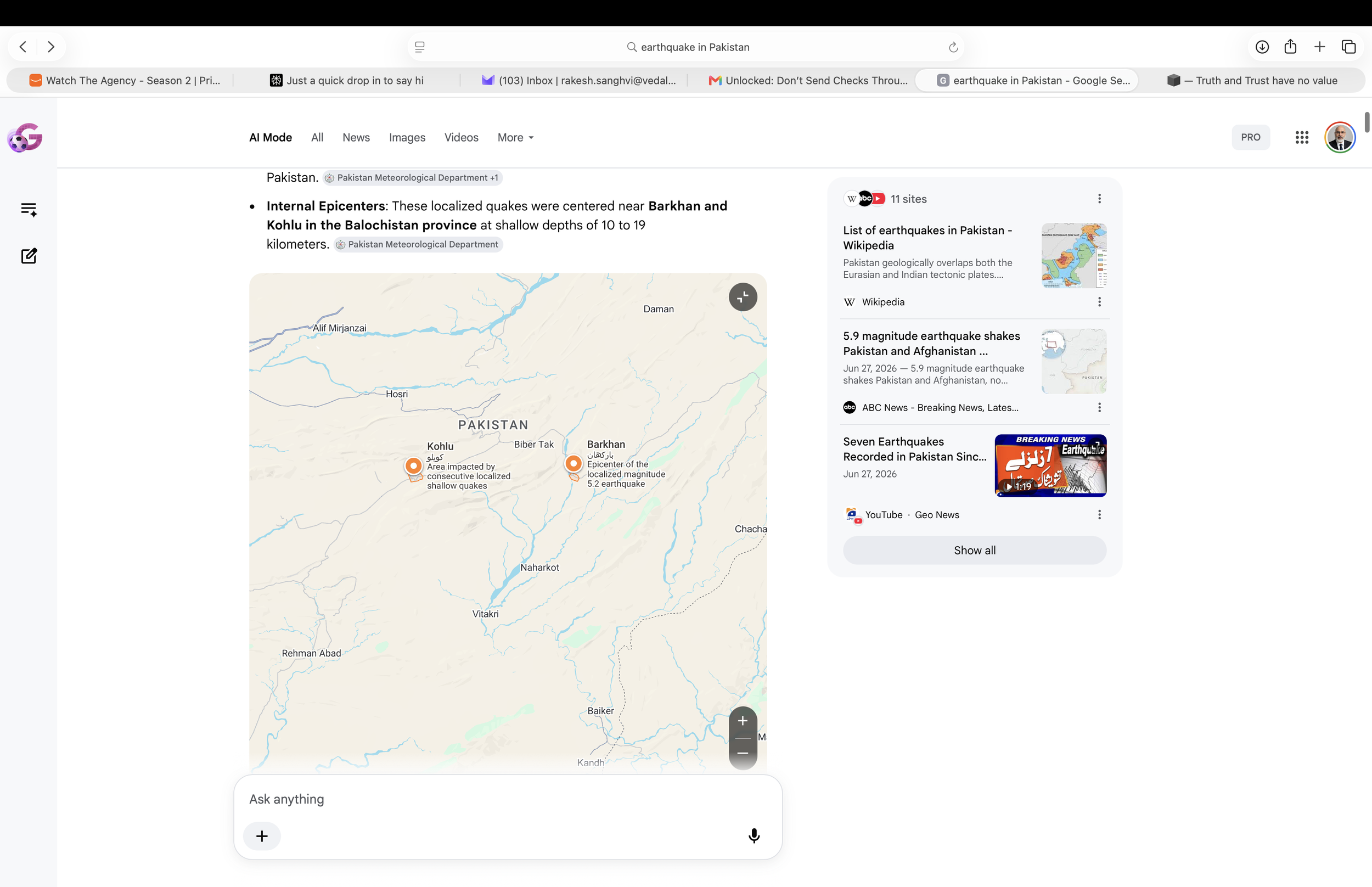Click the Daman label on the map
Screen dimensions: 1372x887
click(x=658, y=310)
